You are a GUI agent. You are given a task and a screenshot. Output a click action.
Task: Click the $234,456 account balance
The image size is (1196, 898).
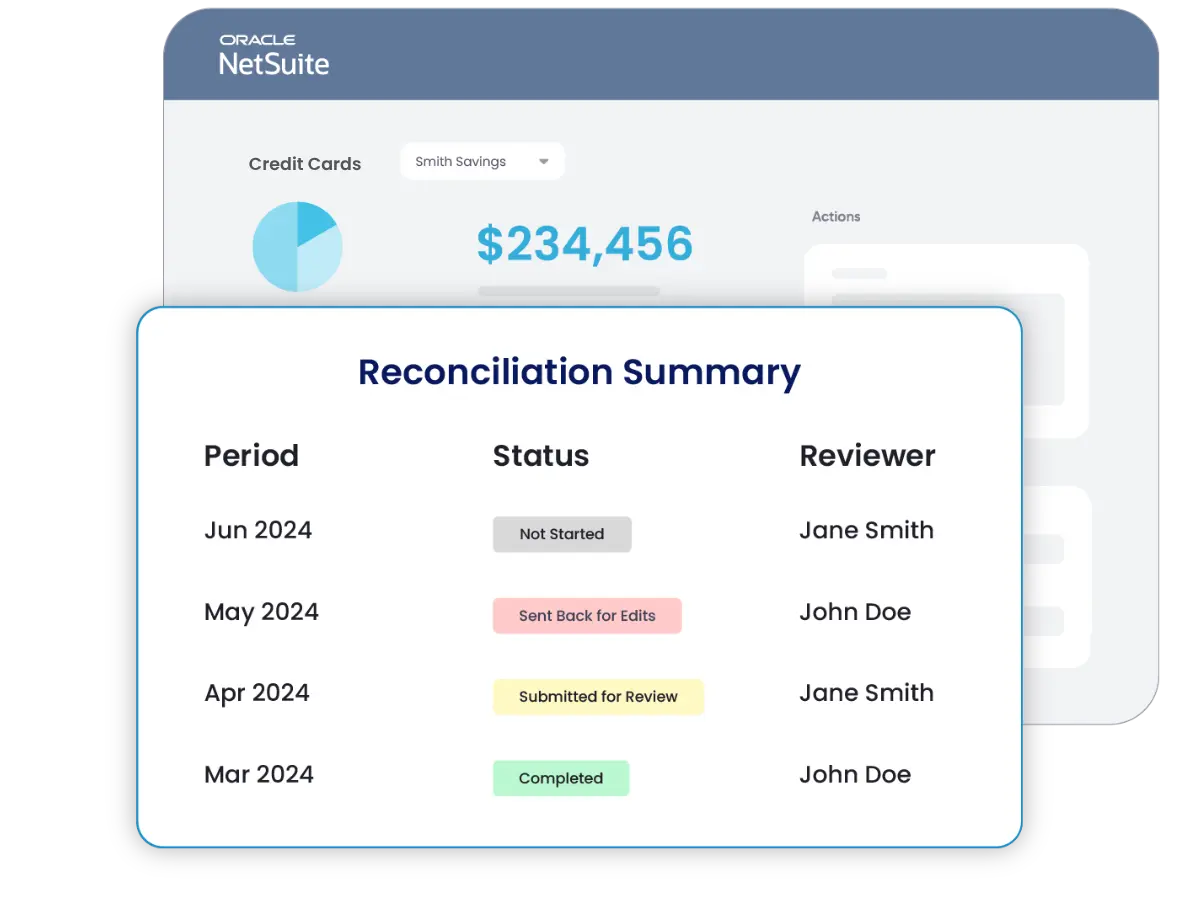(585, 243)
